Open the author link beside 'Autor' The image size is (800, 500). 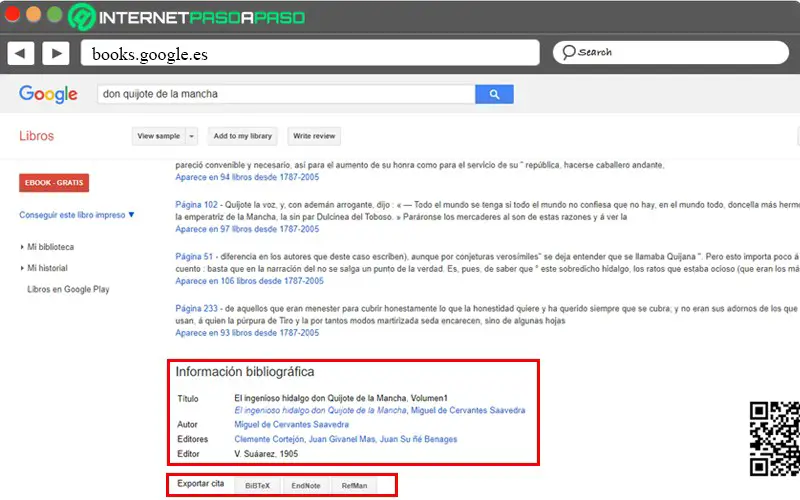(x=291, y=424)
